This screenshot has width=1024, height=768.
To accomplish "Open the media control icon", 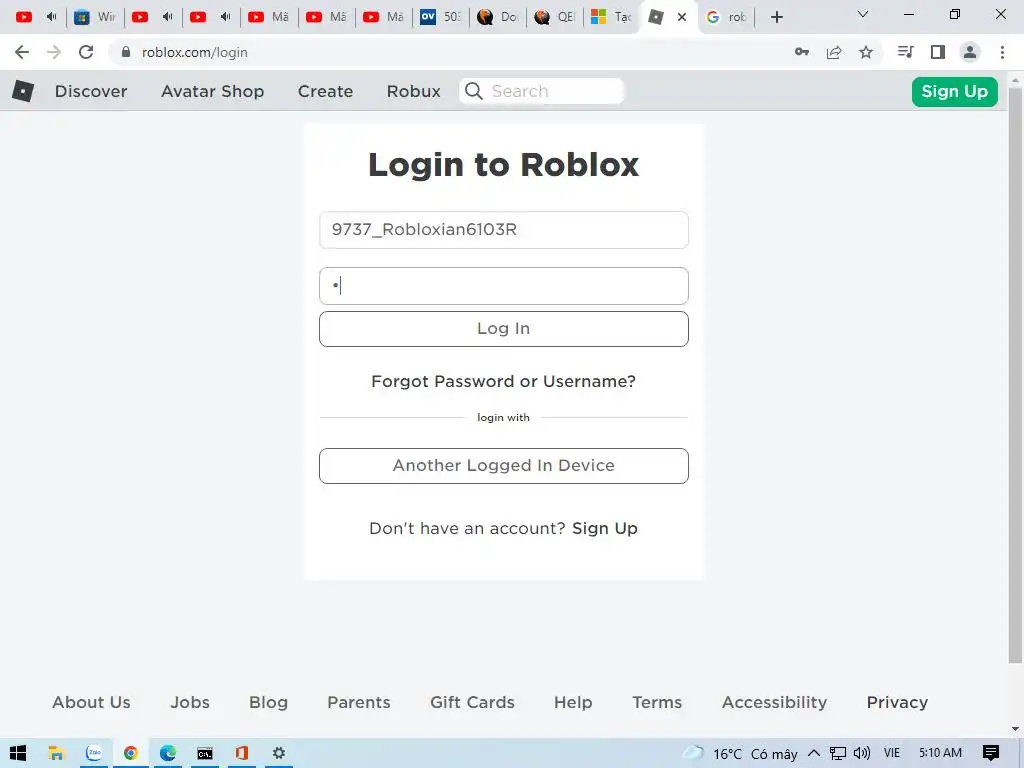I will coord(905,52).
